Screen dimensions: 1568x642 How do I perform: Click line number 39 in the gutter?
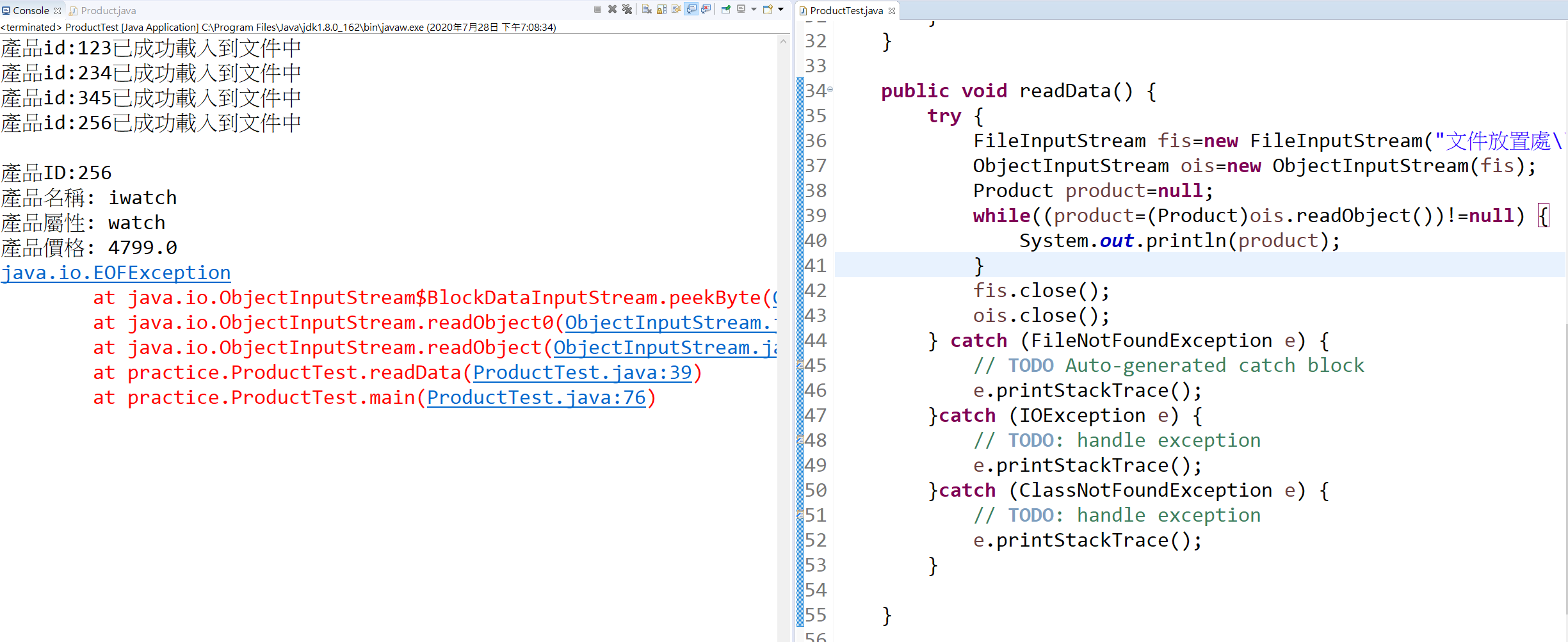(x=816, y=216)
